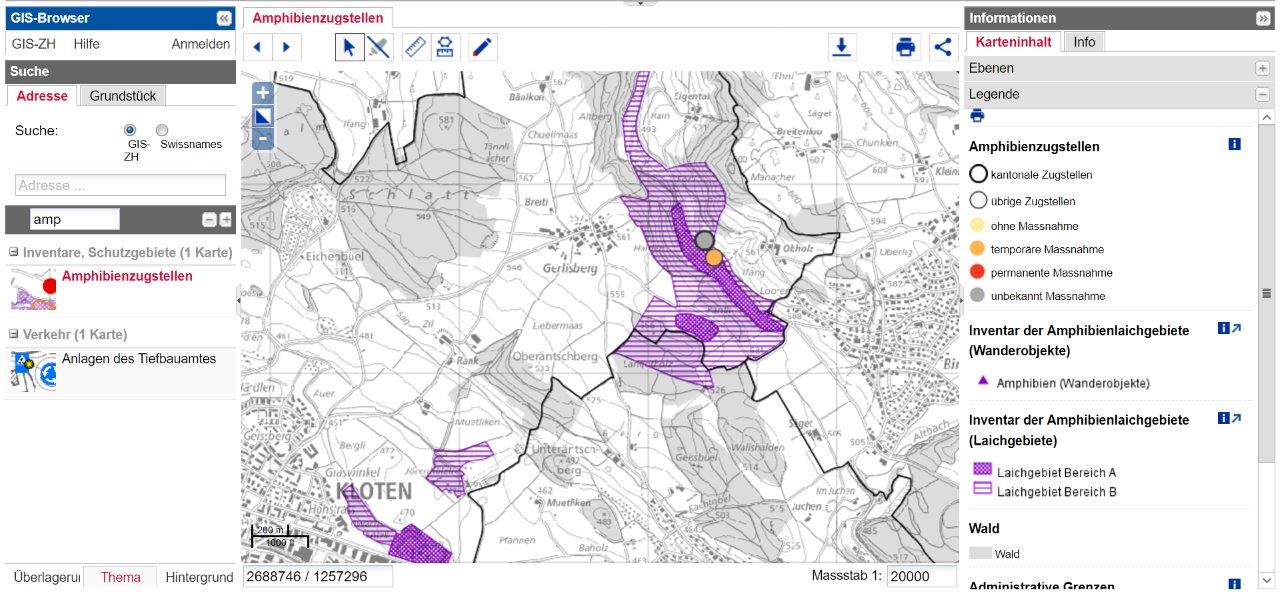Go to previous map view arrow
The height and width of the screenshot is (594, 1280).
tap(258, 47)
